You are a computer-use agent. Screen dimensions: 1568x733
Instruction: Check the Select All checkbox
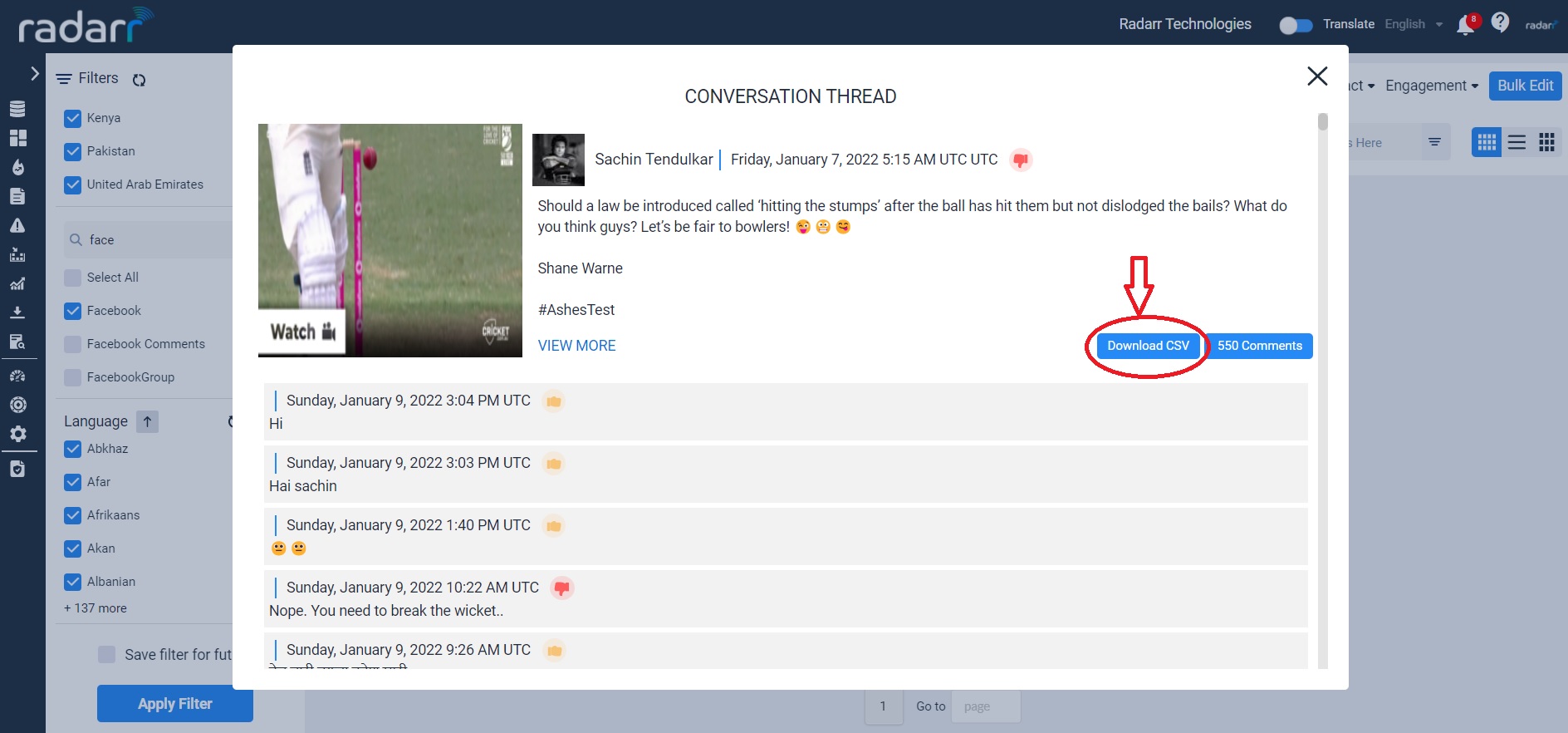73,278
